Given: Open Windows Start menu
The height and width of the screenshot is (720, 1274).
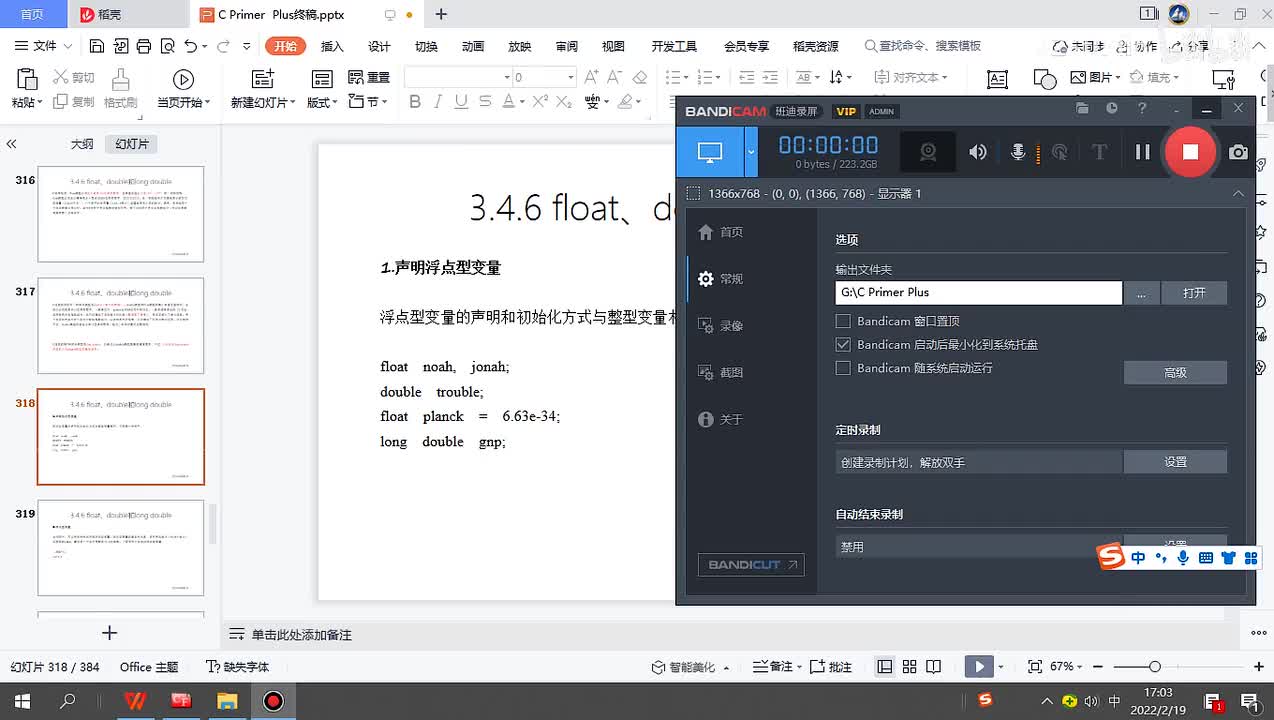Looking at the screenshot, I should click(21, 701).
